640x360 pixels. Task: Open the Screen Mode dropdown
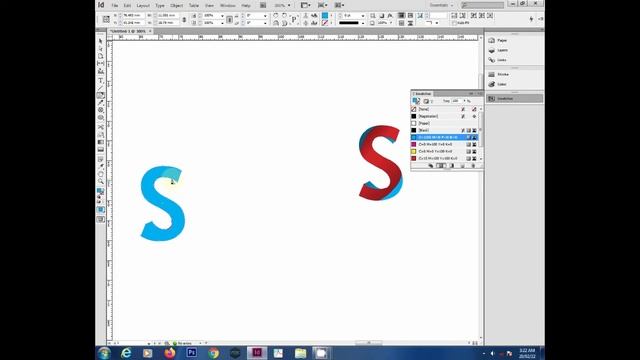pos(322,5)
